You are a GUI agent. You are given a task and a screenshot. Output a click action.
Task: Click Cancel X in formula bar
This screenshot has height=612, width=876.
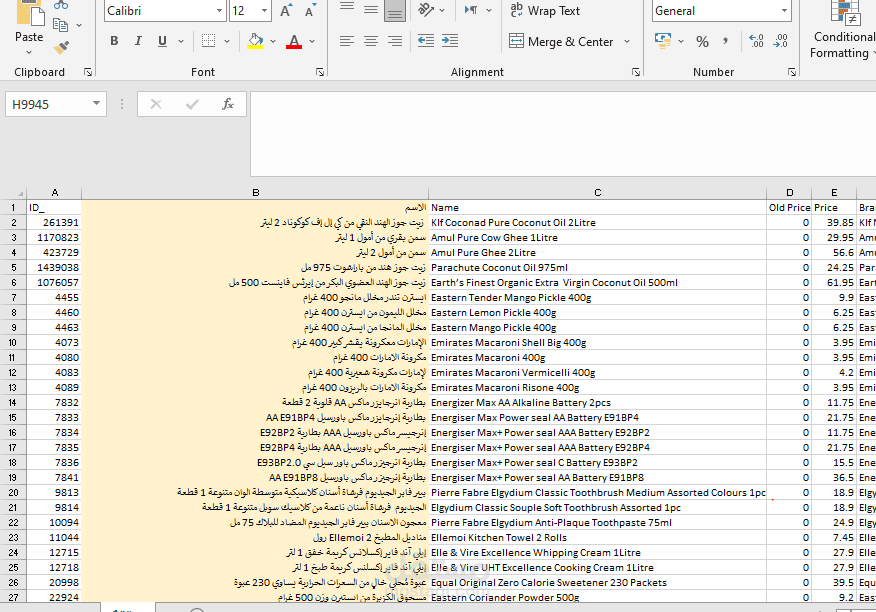[156, 104]
